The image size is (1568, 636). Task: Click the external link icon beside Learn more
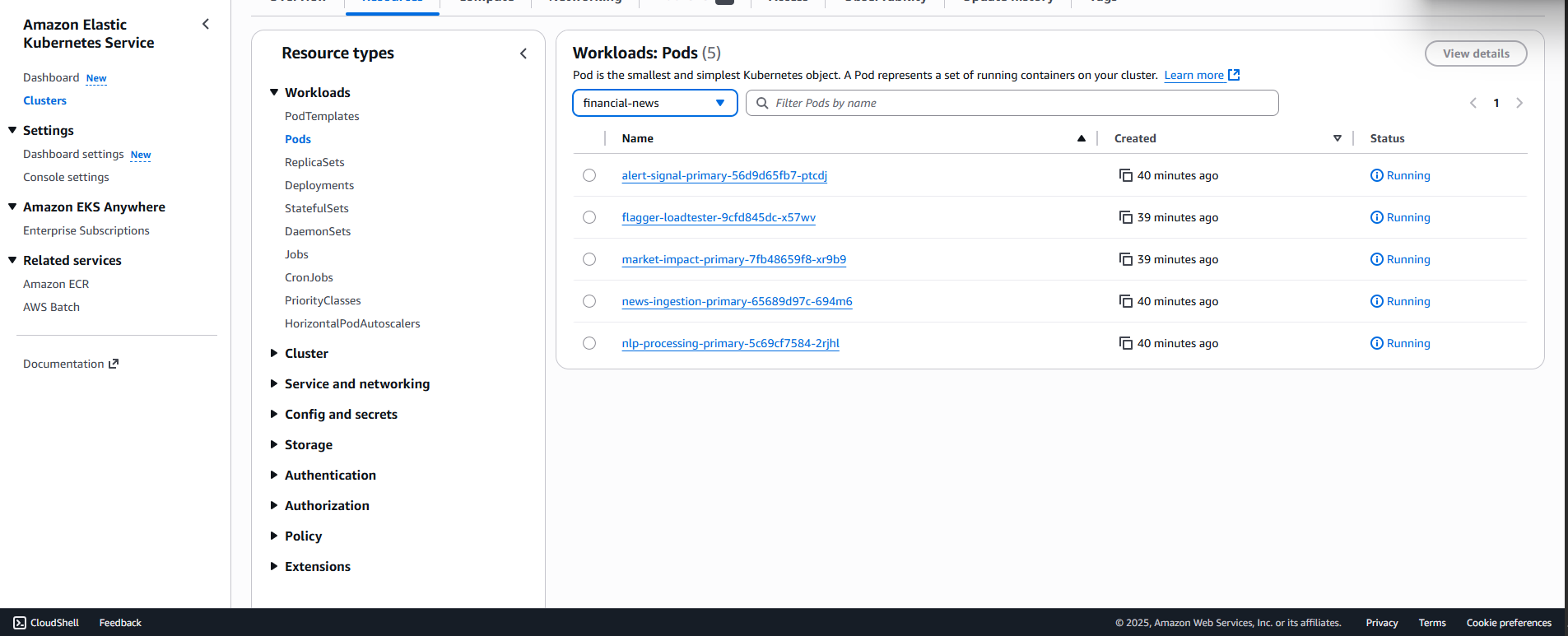pyautogui.click(x=1234, y=75)
